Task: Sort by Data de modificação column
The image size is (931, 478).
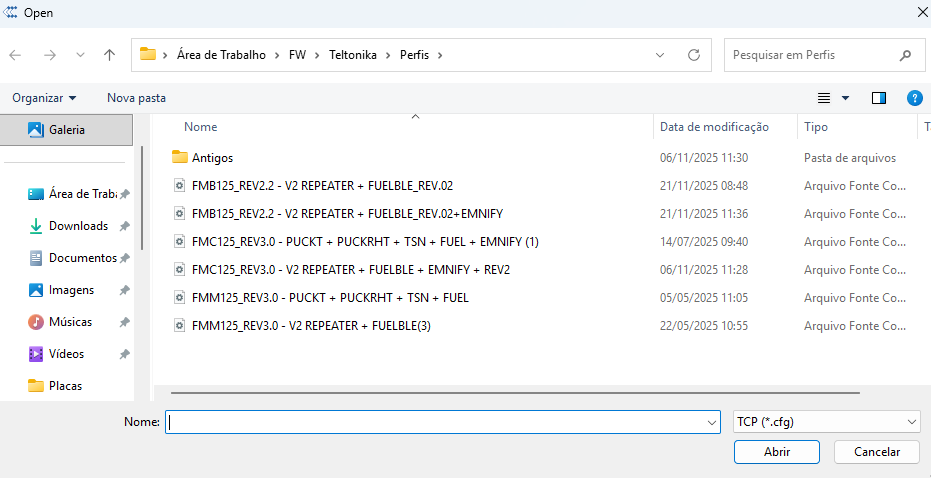Action: click(714, 127)
